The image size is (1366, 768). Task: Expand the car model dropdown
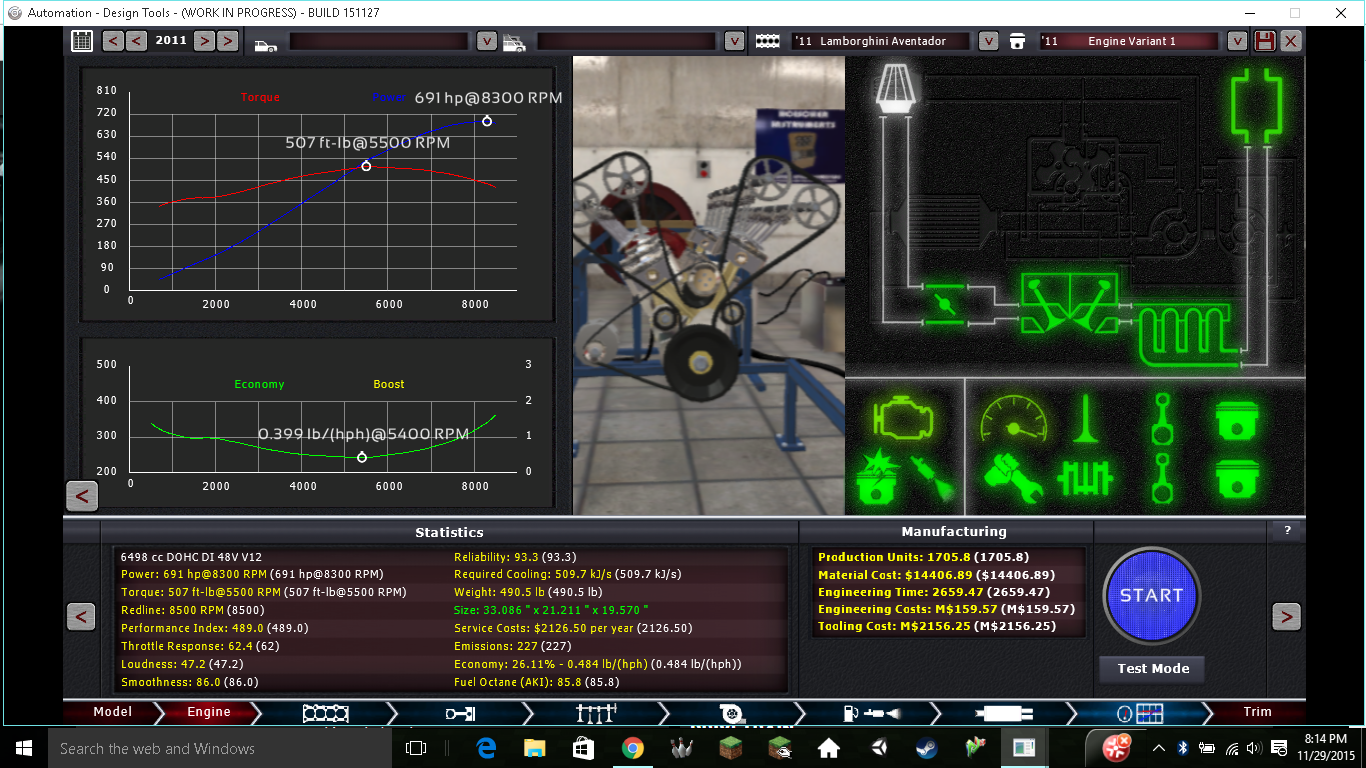[486, 41]
